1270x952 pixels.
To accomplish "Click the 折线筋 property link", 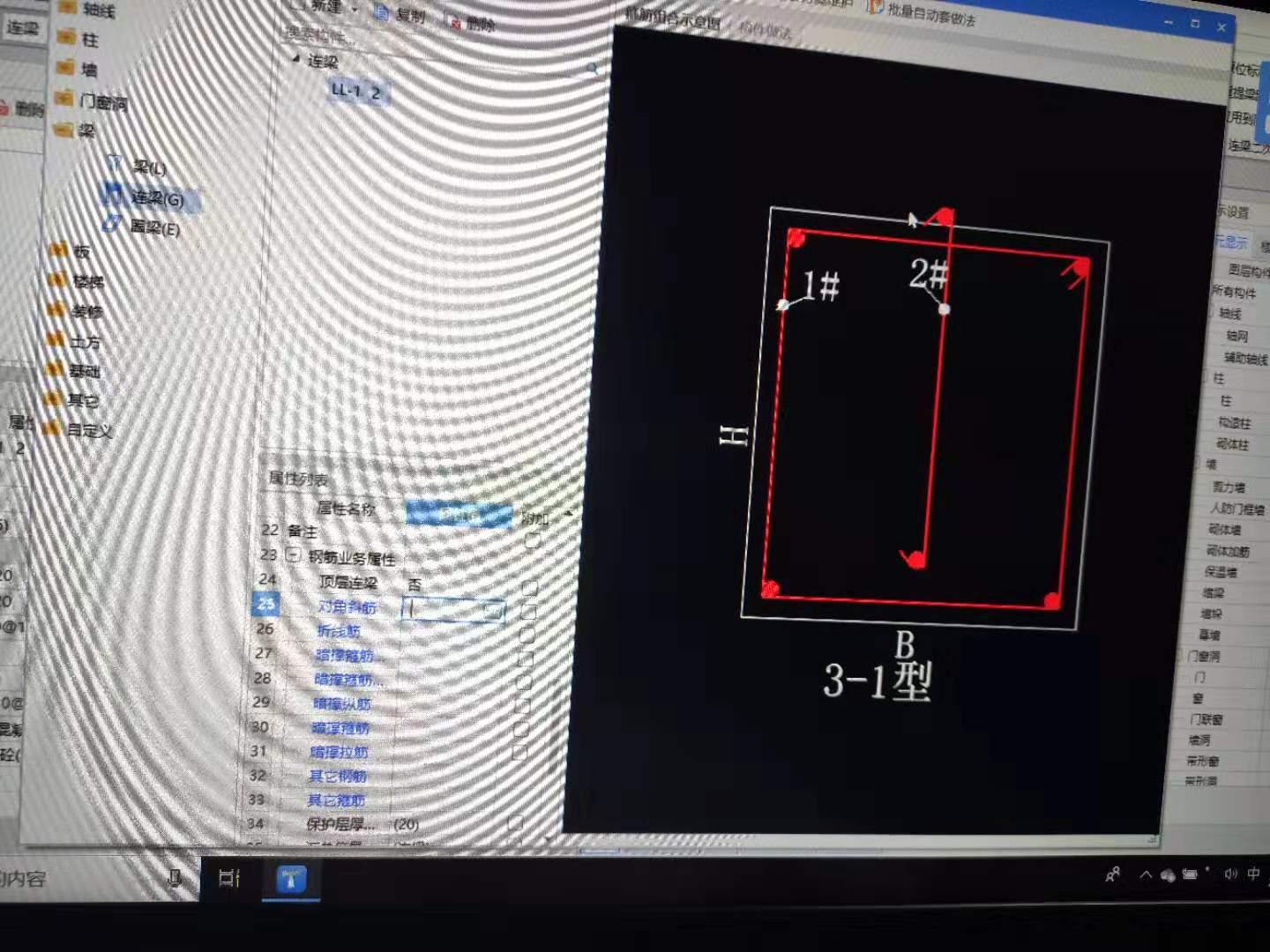I will point(339,631).
